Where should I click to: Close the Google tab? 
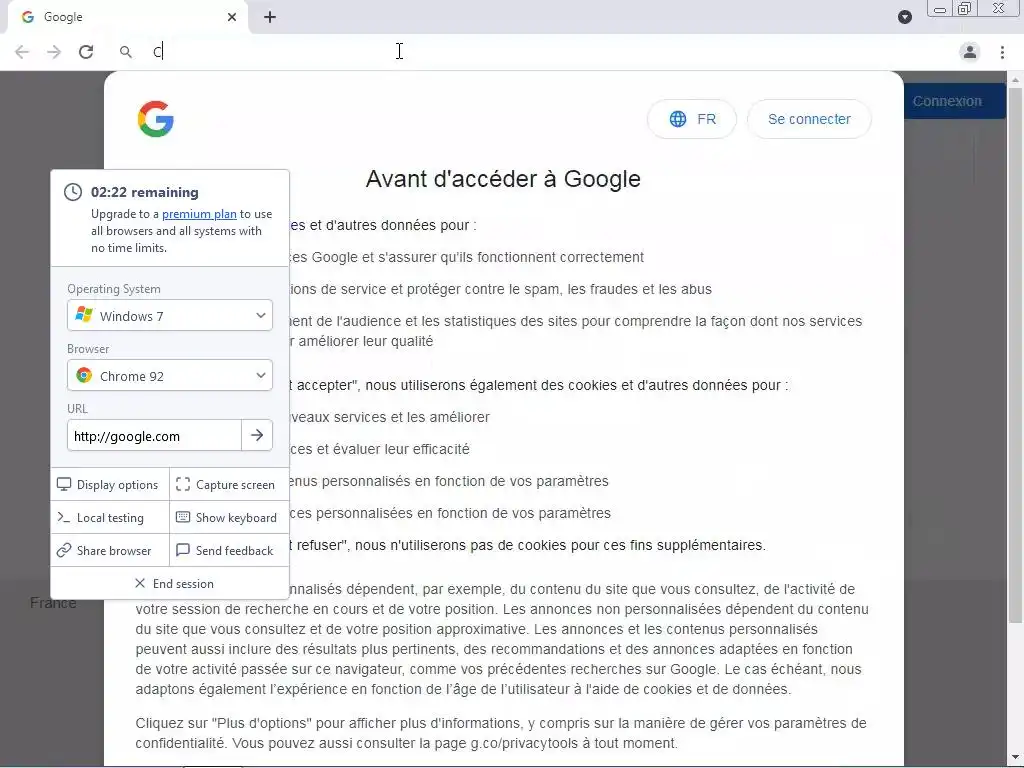pyautogui.click(x=232, y=17)
